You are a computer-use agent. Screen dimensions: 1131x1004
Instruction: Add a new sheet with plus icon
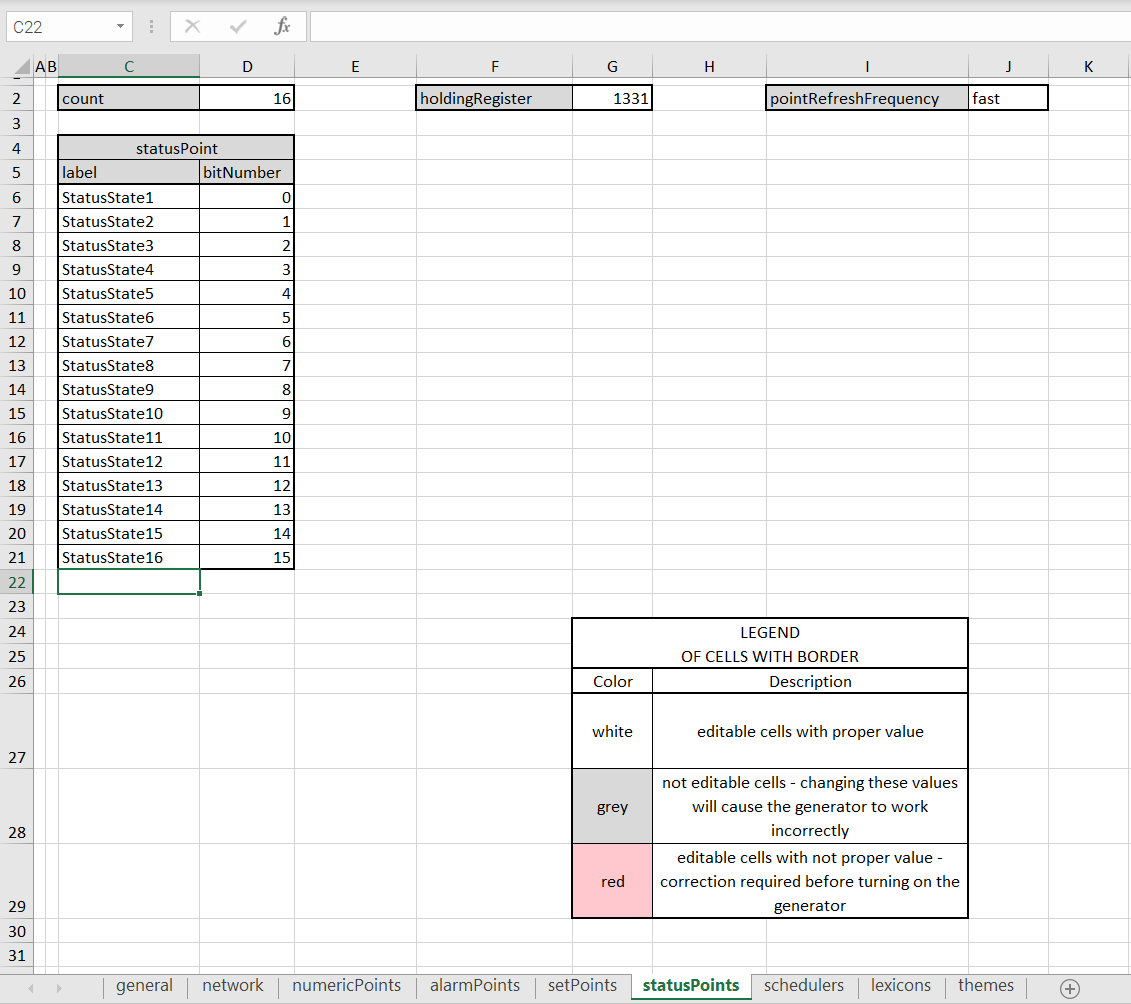[x=1069, y=988]
